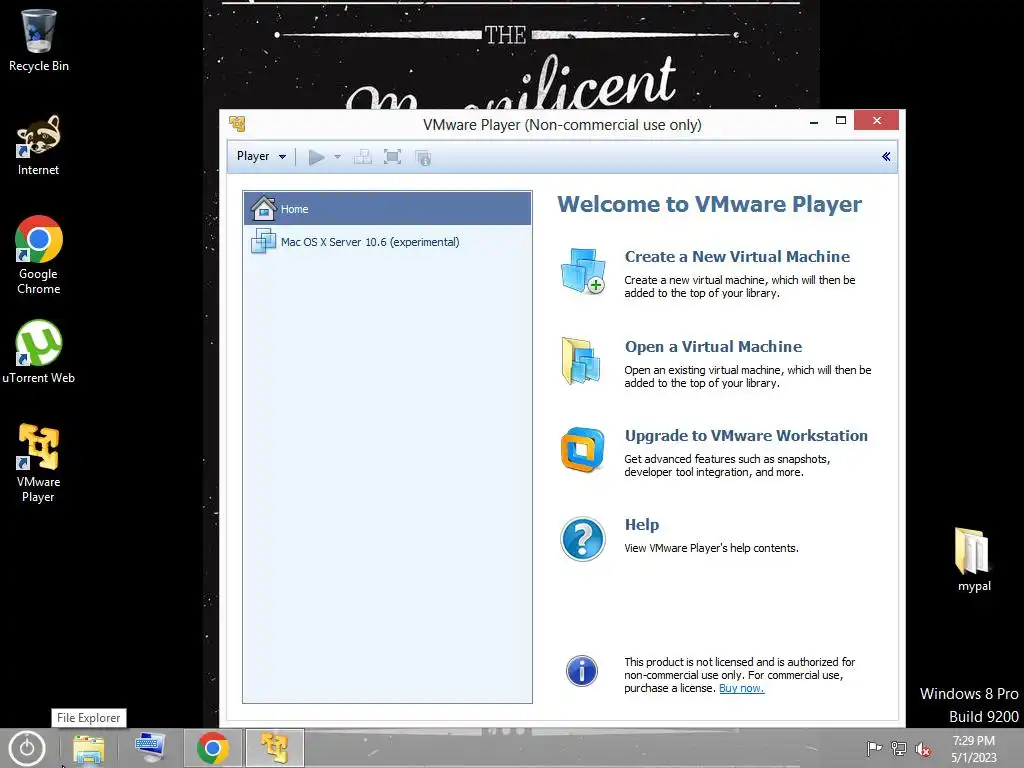Viewport: 1024px width, 768px height.
Task: Click the blue question mark Help icon
Action: (x=583, y=539)
